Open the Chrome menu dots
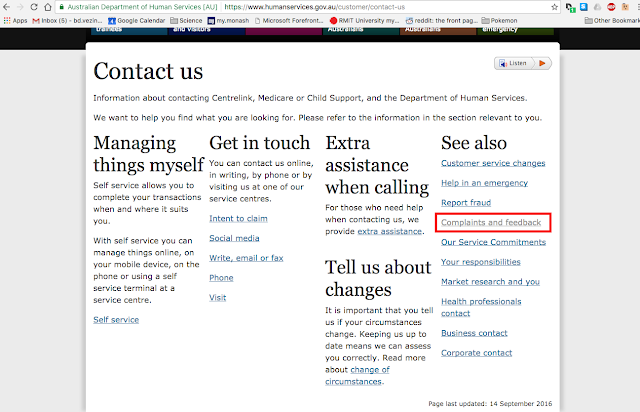Image resolution: width=640 pixels, height=412 pixels. (637, 7)
